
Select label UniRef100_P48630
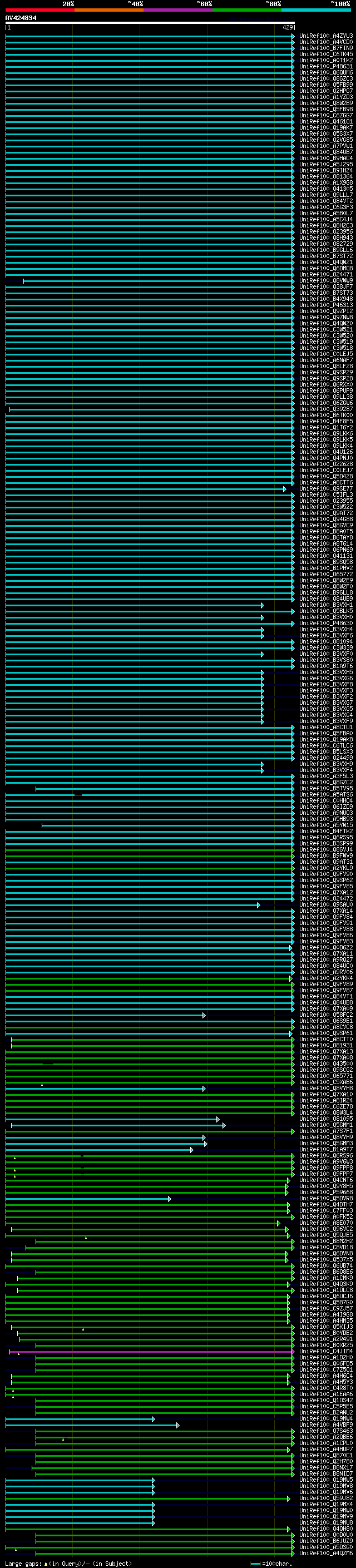click(326, 624)
